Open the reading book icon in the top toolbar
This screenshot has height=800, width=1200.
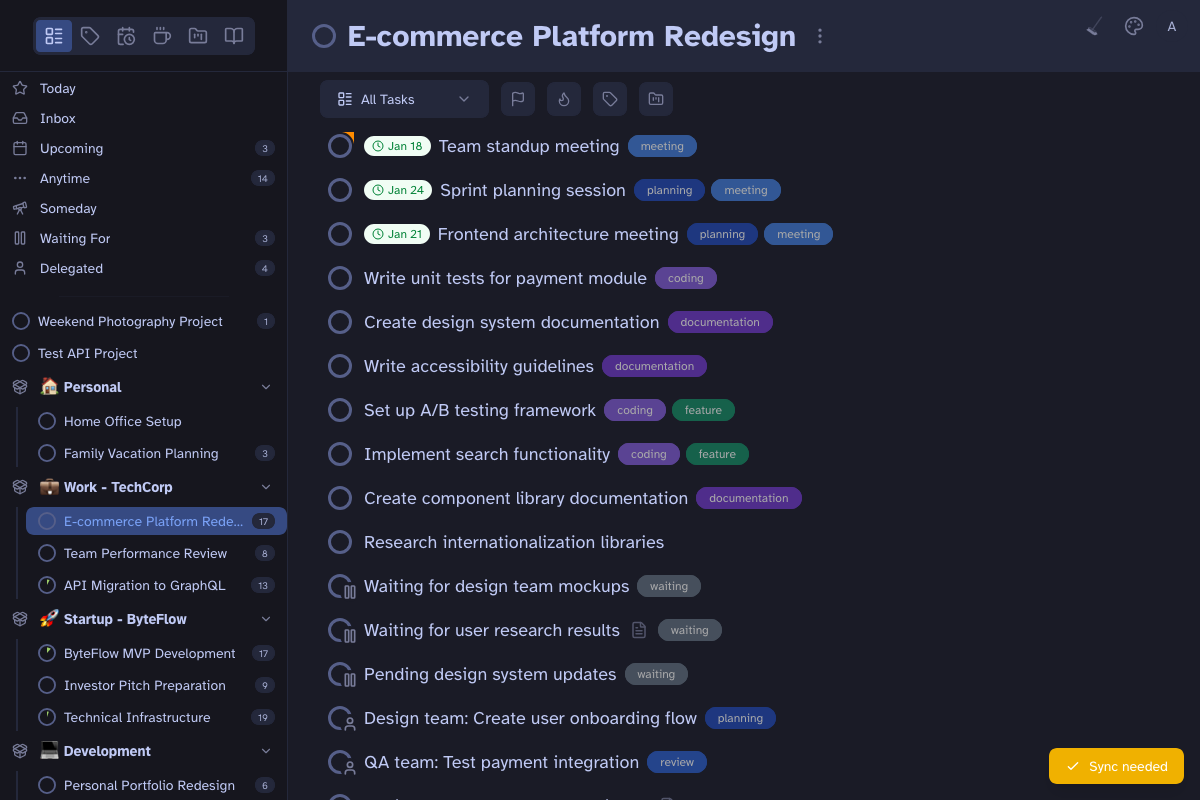233,36
